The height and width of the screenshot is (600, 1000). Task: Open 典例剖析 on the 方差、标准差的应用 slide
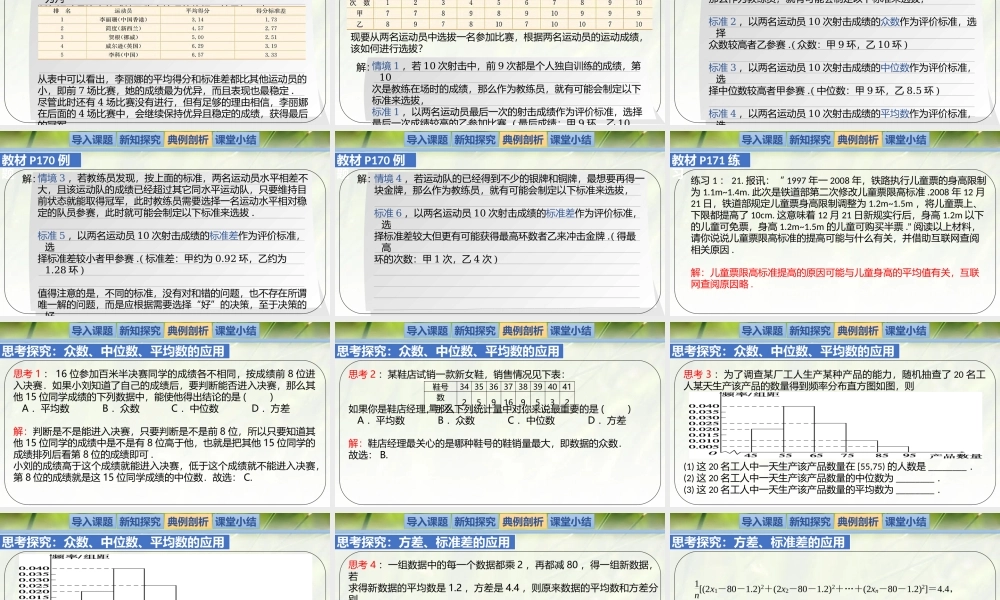pos(523,521)
